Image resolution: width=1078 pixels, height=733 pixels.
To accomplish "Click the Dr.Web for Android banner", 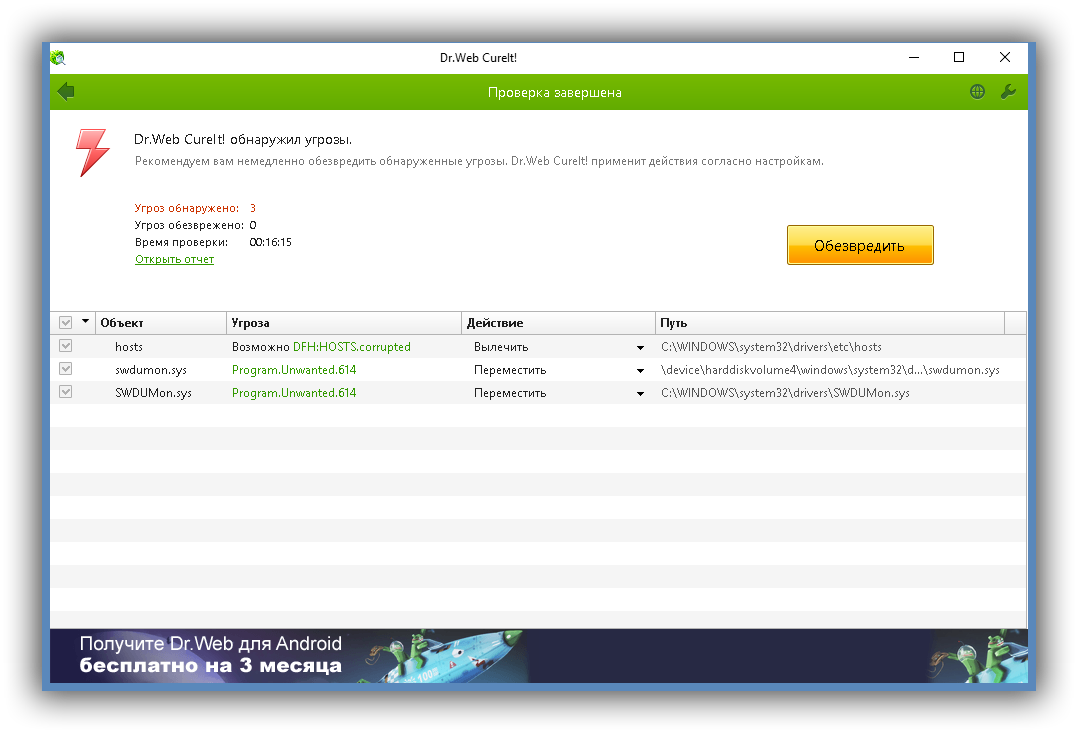I will point(538,655).
